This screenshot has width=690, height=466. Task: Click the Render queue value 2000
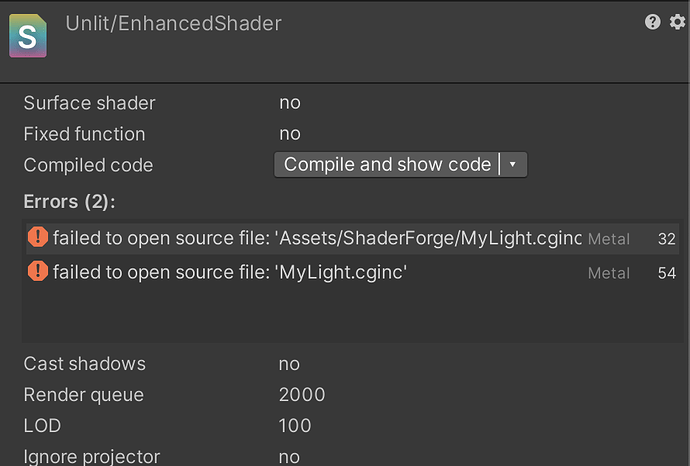[302, 395]
